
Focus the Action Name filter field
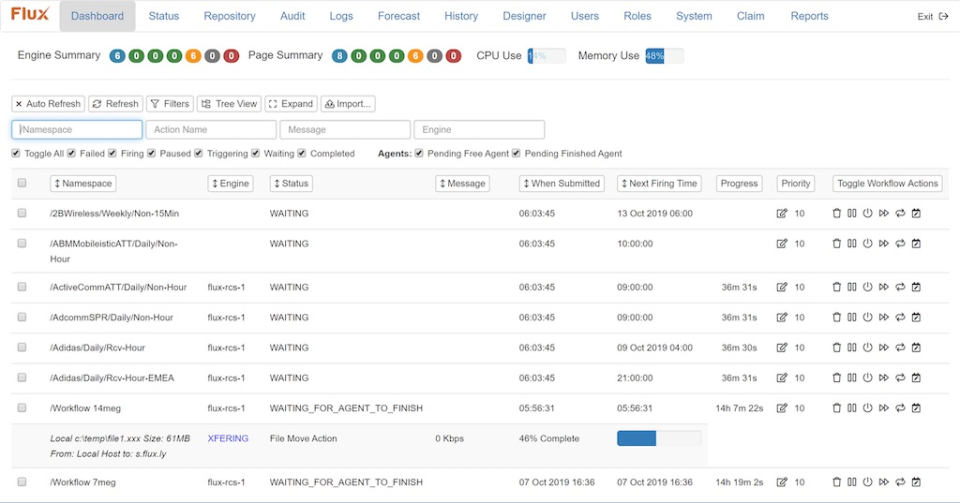[211, 130]
